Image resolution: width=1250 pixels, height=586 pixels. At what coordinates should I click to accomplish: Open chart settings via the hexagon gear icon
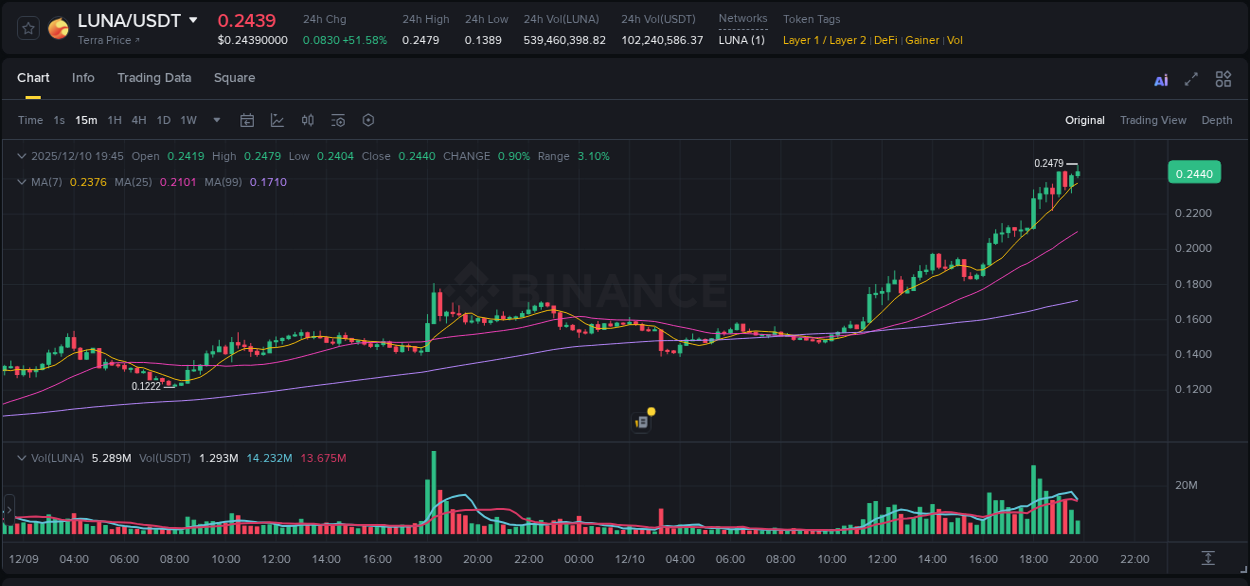pyautogui.click(x=368, y=120)
